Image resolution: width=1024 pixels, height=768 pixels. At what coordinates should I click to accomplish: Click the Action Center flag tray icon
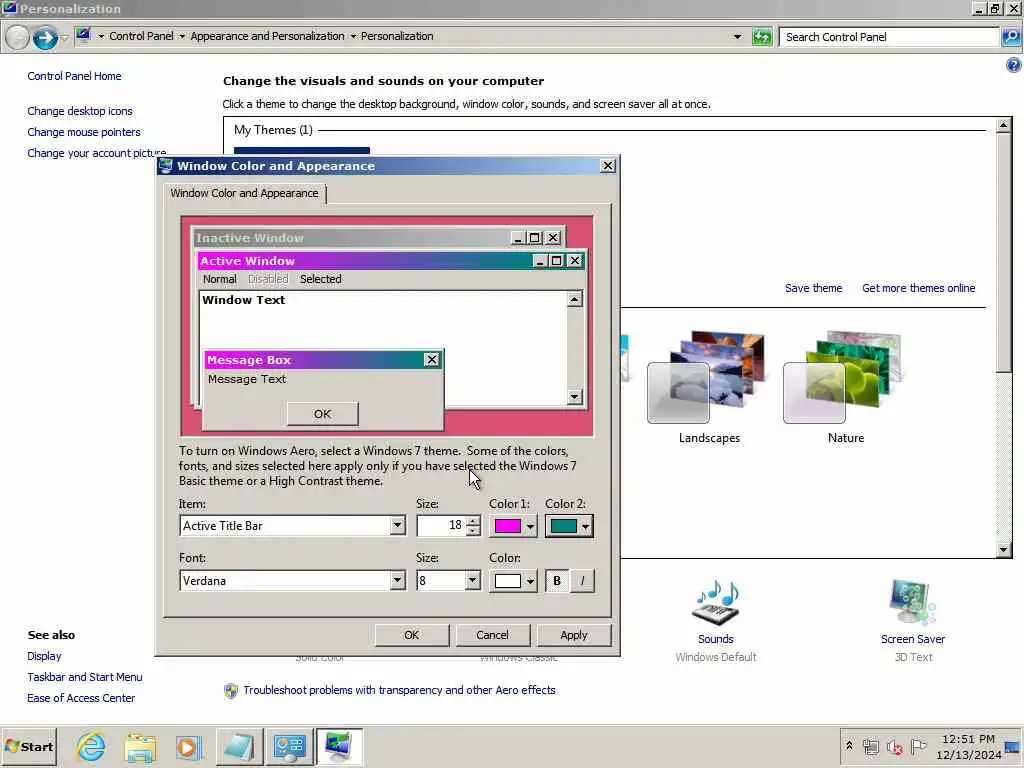[x=918, y=746]
